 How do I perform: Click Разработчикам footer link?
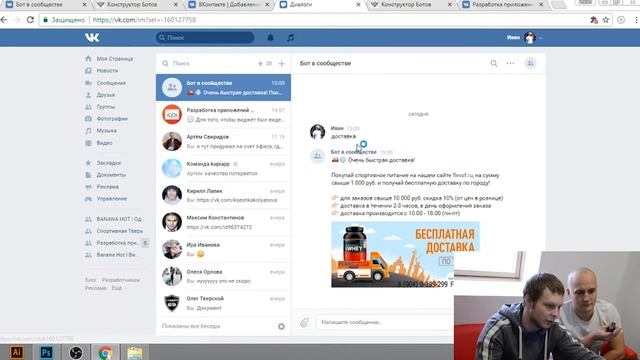coord(121,280)
